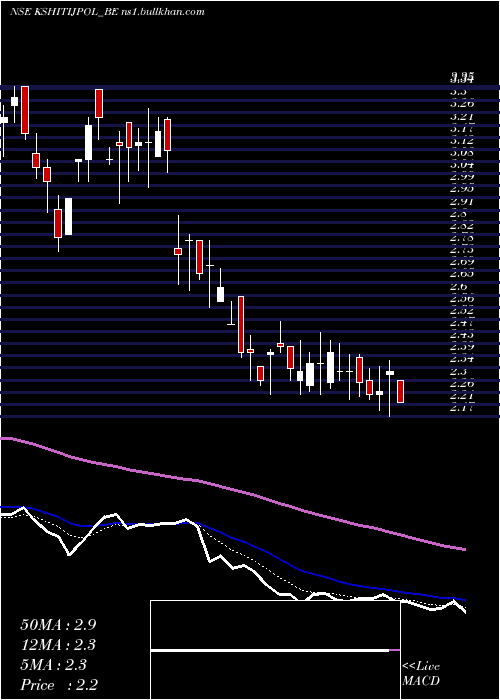Screen dimensions: 500x700
Task: Click the 2.47 price axis label
Action: click(462, 322)
